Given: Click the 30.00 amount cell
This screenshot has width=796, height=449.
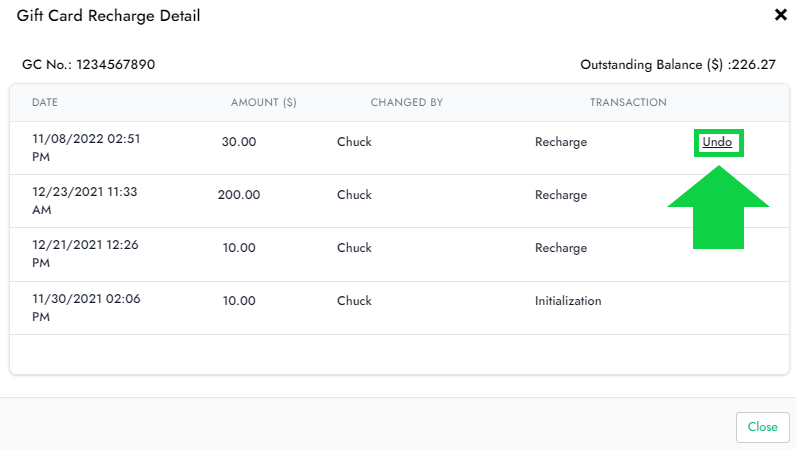Looking at the screenshot, I should coord(239,142).
